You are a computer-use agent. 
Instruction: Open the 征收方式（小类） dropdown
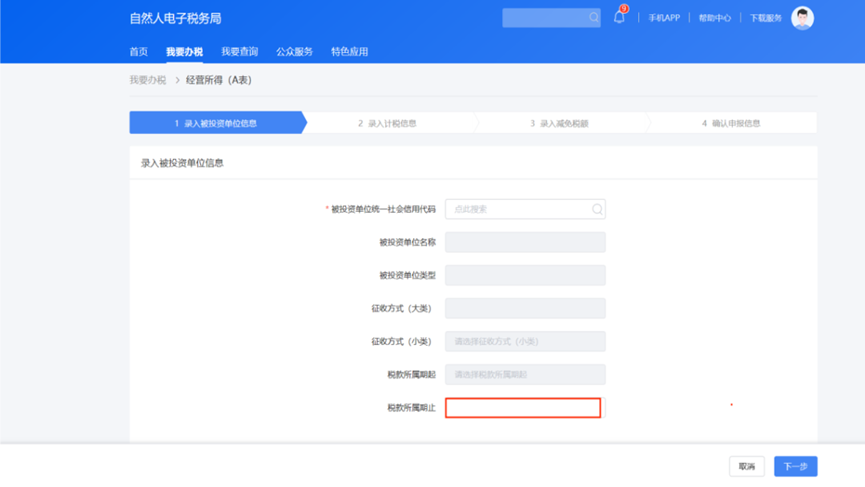(x=525, y=341)
